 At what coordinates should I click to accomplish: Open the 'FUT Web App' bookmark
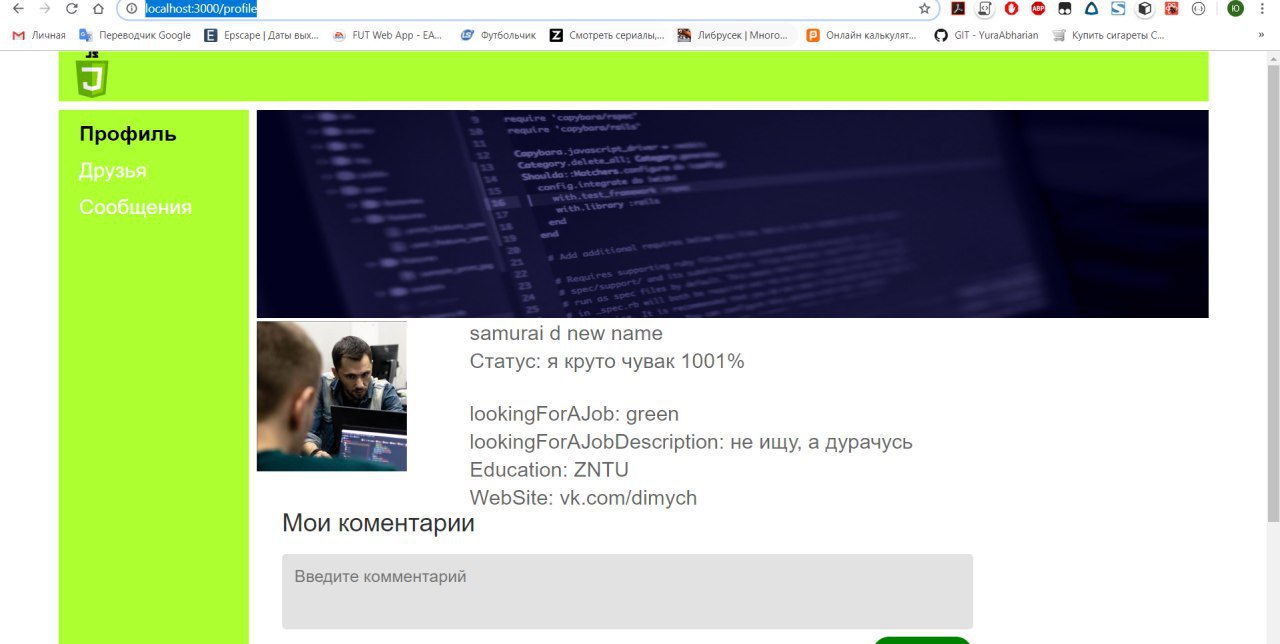pyautogui.click(x=388, y=35)
